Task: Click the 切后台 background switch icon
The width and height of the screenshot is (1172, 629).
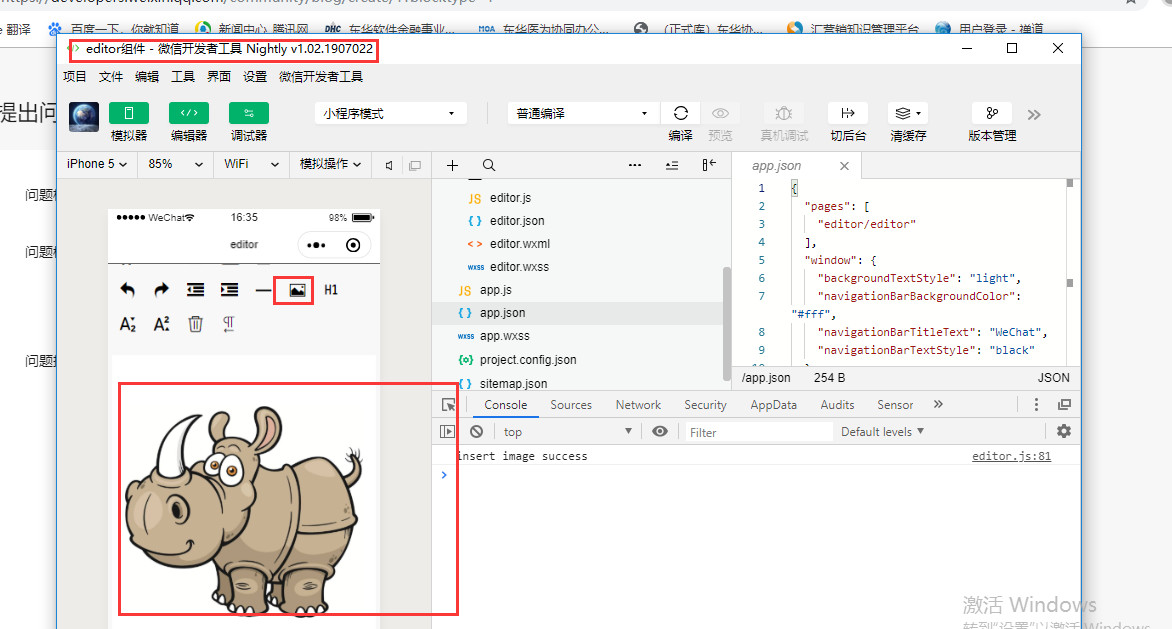Action: click(x=848, y=113)
